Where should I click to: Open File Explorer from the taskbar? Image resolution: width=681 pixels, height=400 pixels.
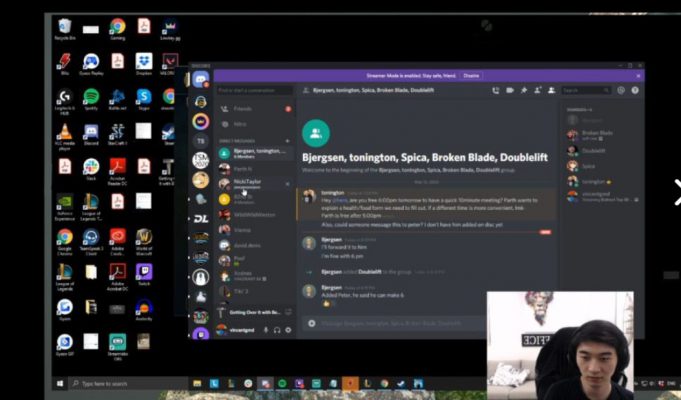[x=197, y=383]
